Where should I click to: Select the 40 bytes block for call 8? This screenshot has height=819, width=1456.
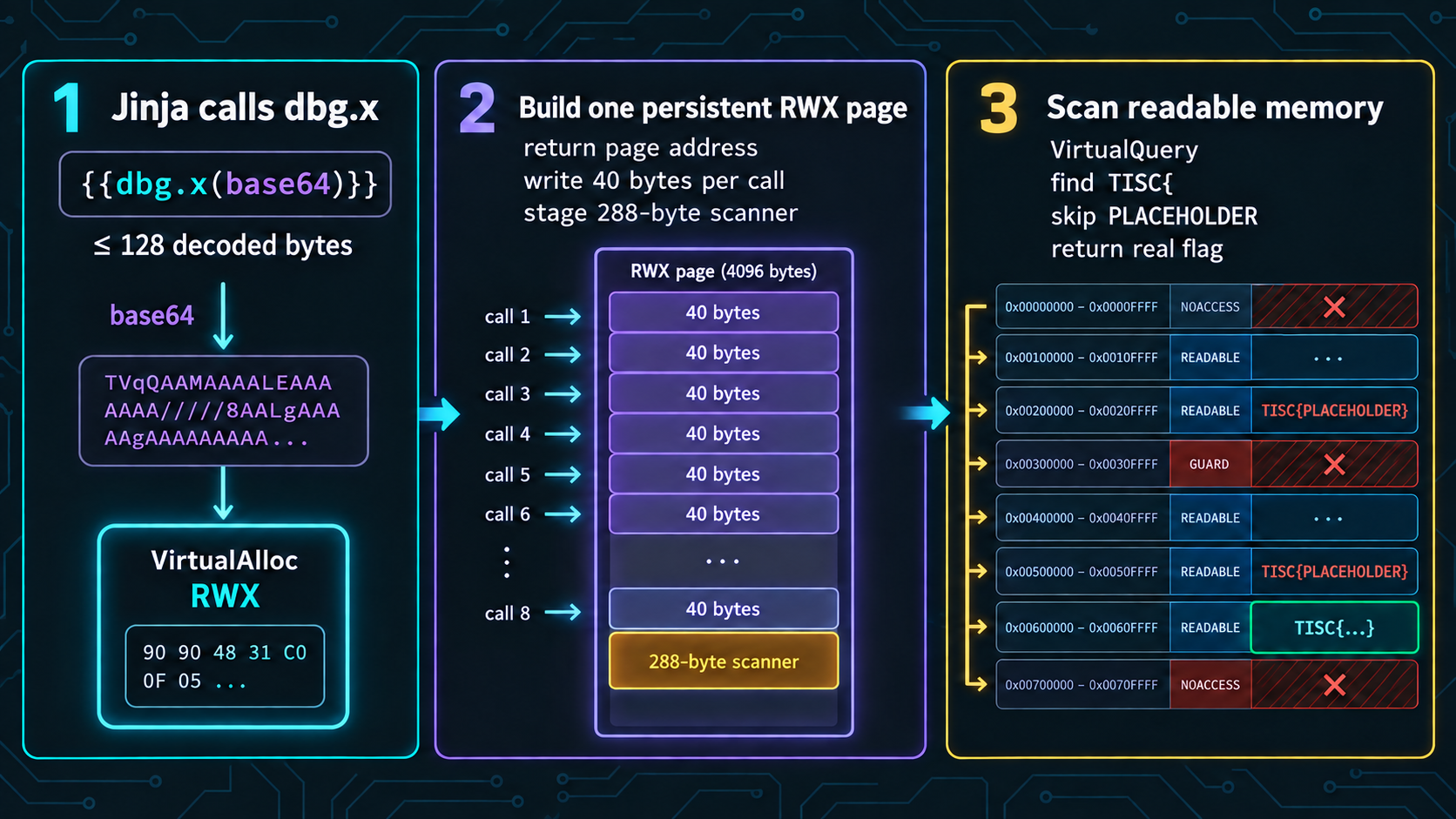point(724,609)
